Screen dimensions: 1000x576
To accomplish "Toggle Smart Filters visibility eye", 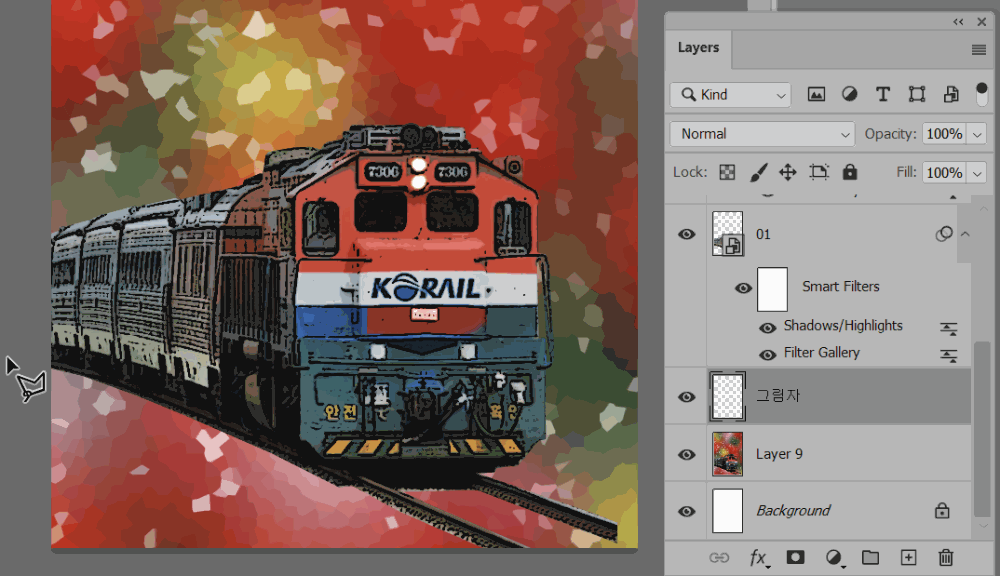I will point(743,288).
